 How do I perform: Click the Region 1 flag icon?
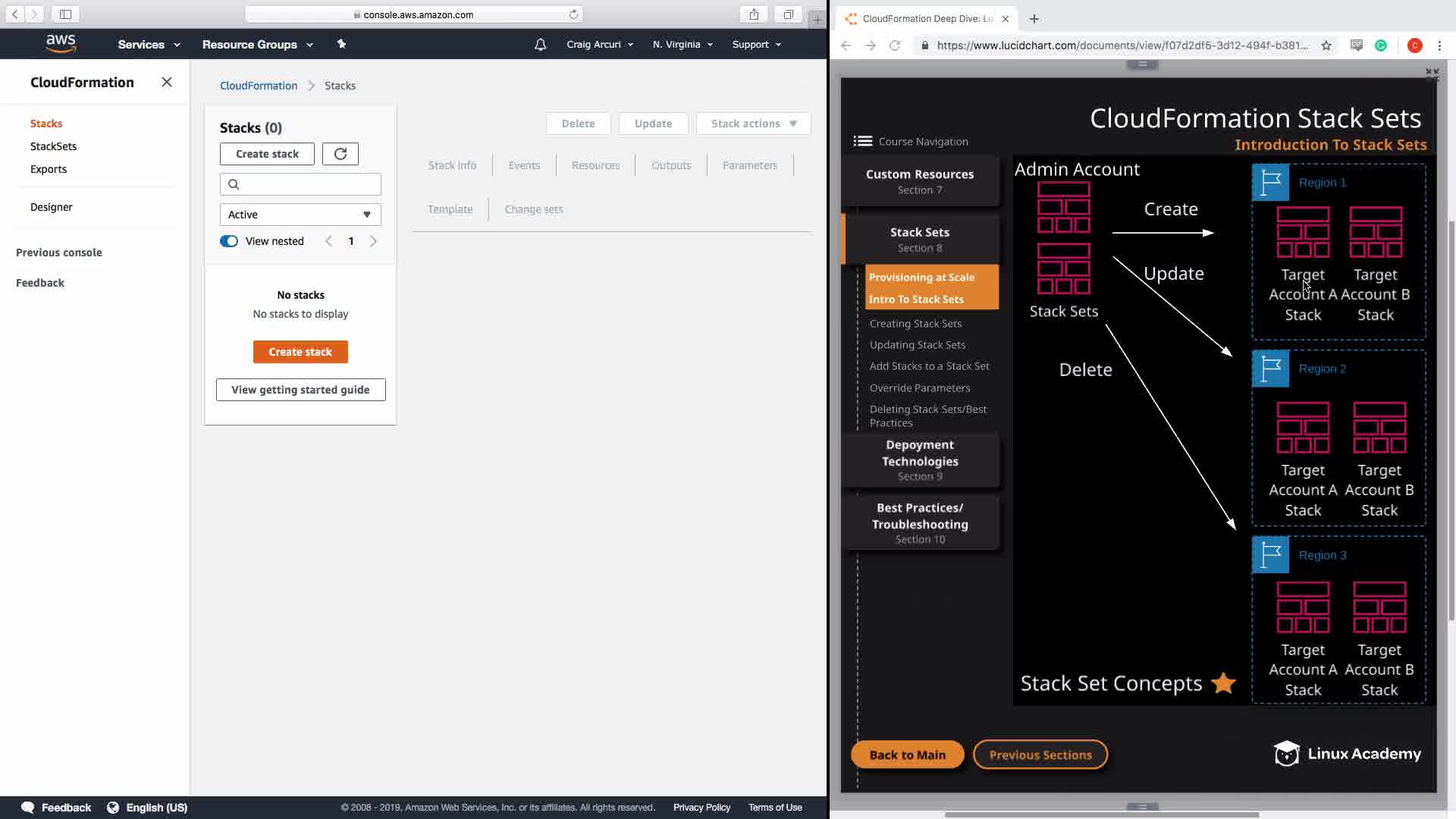[x=1270, y=183]
